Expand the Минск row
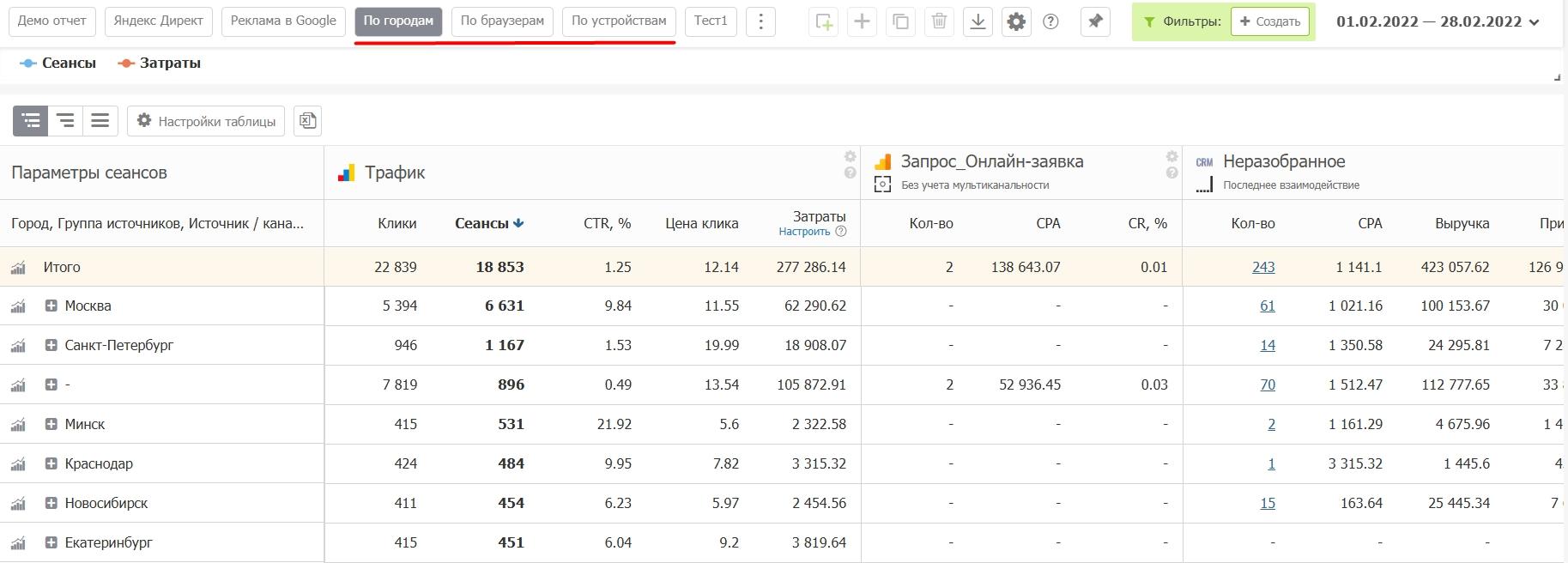 (51, 424)
